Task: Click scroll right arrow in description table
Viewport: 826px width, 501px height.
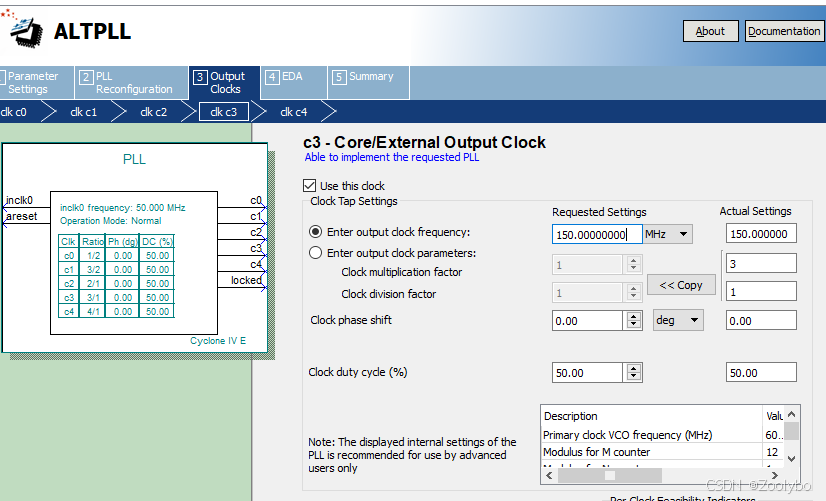Action: pos(775,476)
